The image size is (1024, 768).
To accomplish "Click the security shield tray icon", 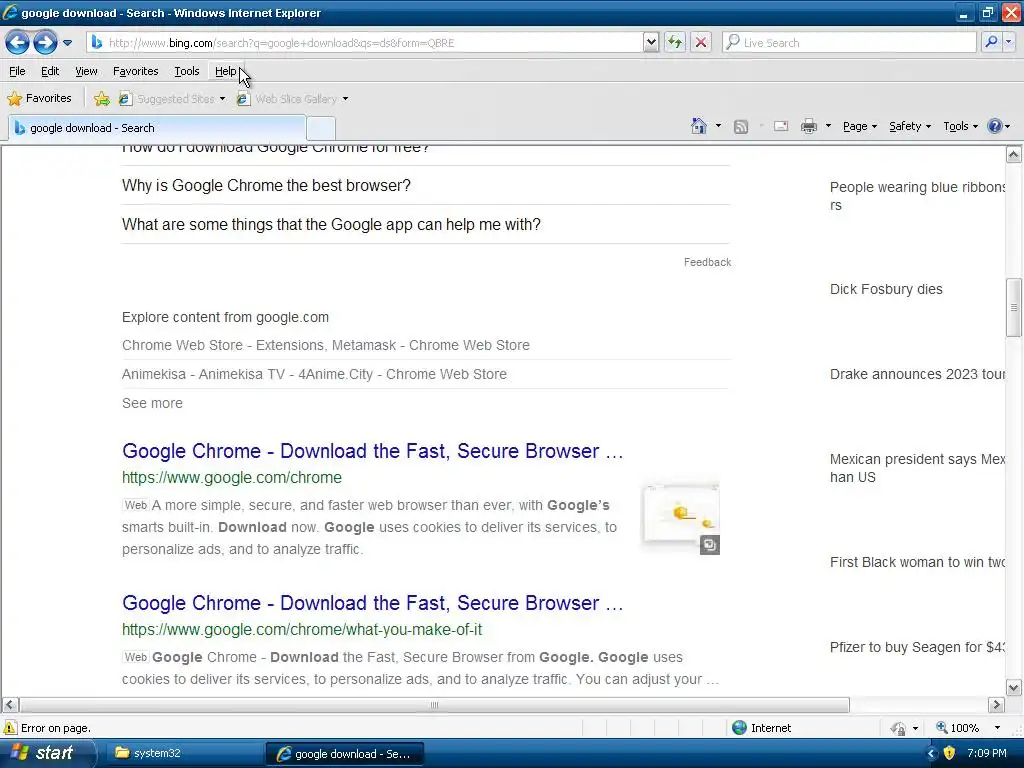I will pos(950,754).
